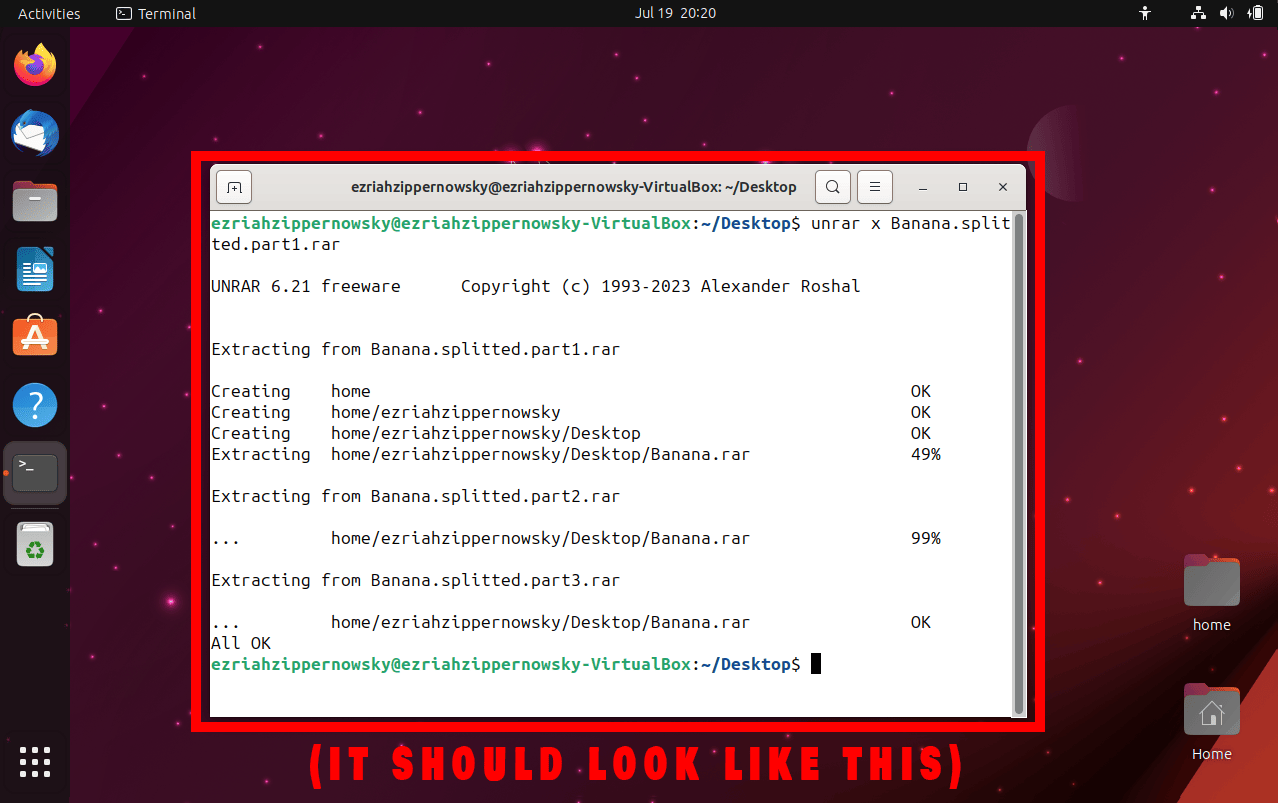Open the terminal search function

[832, 186]
